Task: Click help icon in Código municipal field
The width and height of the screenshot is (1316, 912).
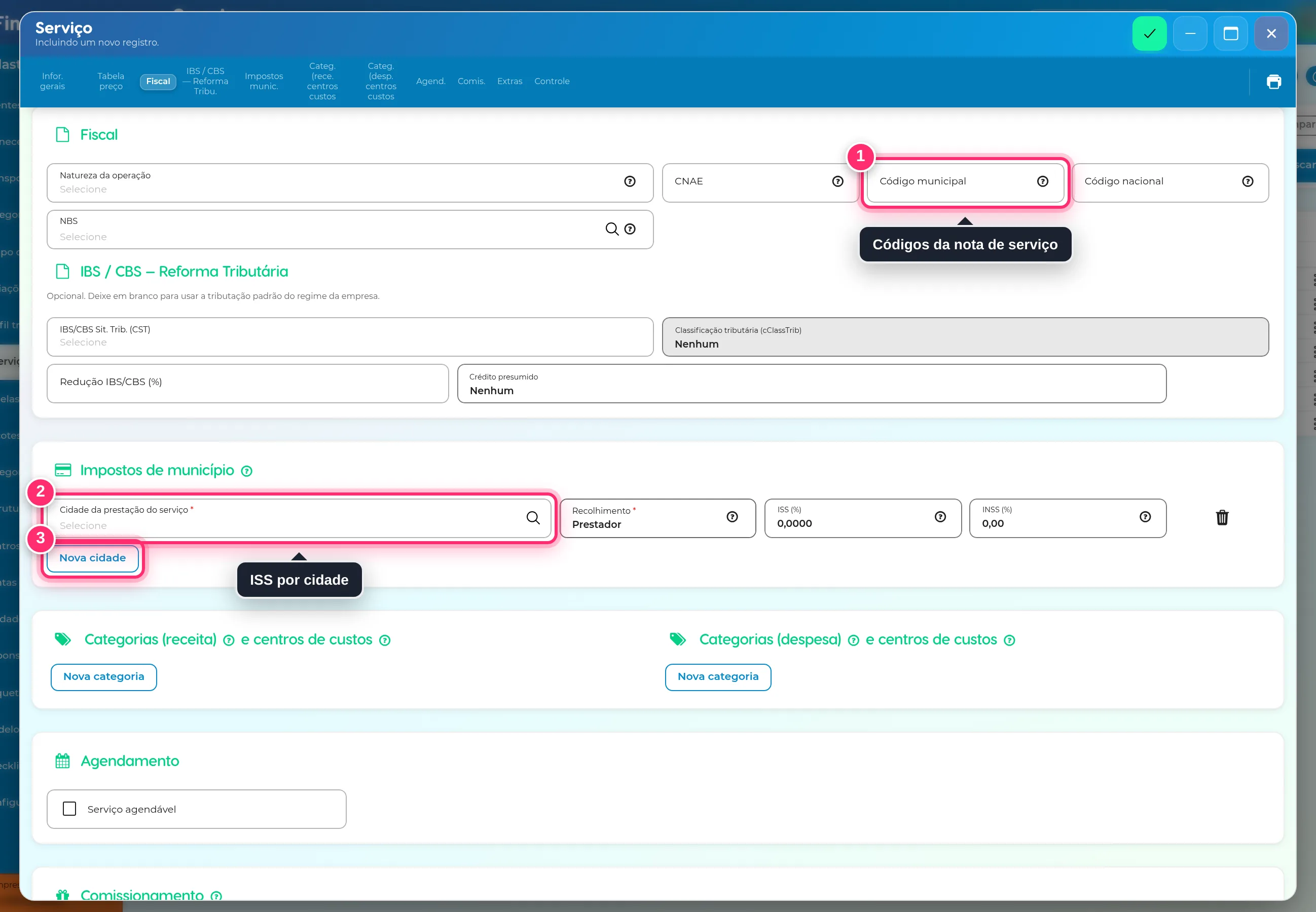Action: point(1042,181)
